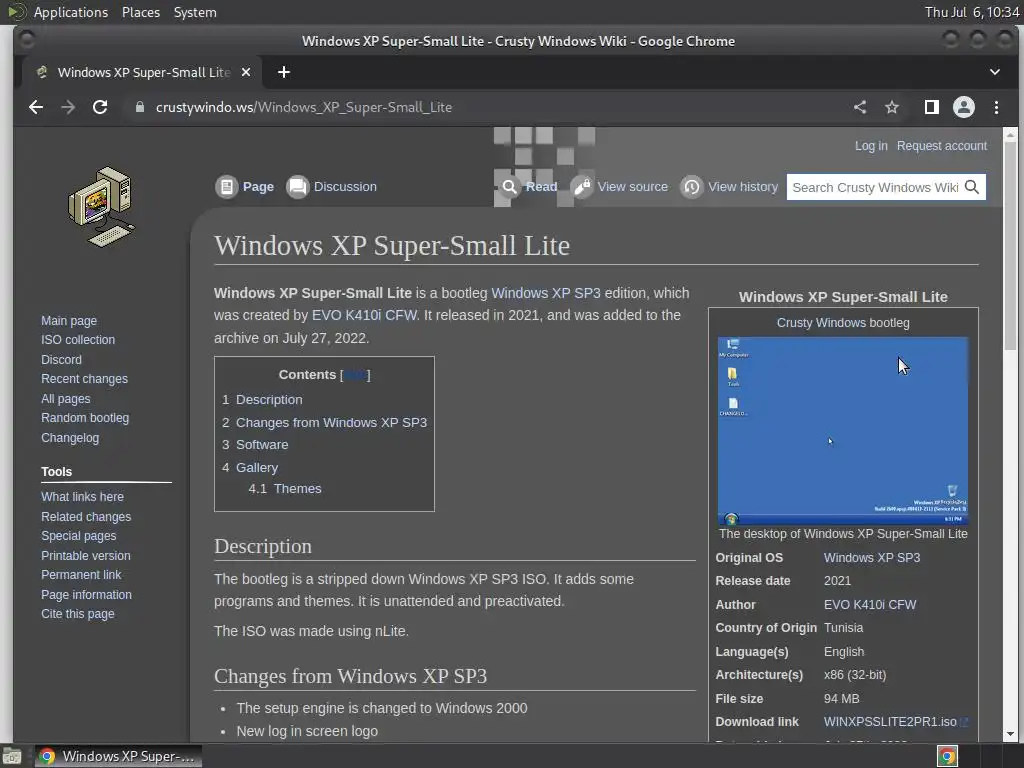This screenshot has width=1024, height=768.
Task: Open the Chrome profile avatar
Action: 964,107
